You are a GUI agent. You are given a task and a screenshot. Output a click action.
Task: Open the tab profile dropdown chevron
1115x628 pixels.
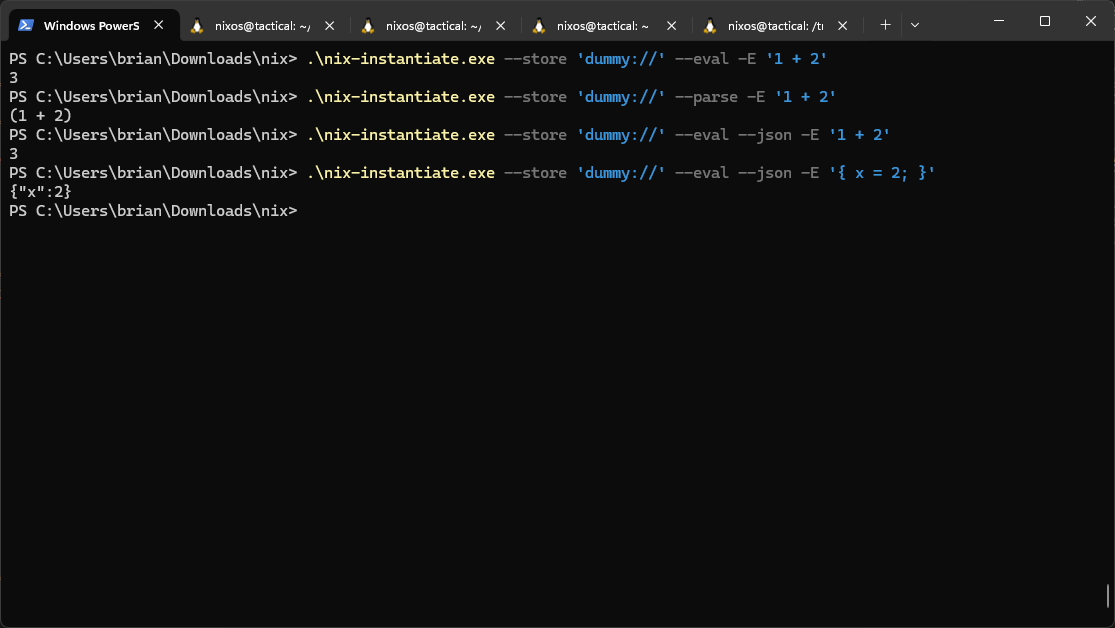(915, 24)
